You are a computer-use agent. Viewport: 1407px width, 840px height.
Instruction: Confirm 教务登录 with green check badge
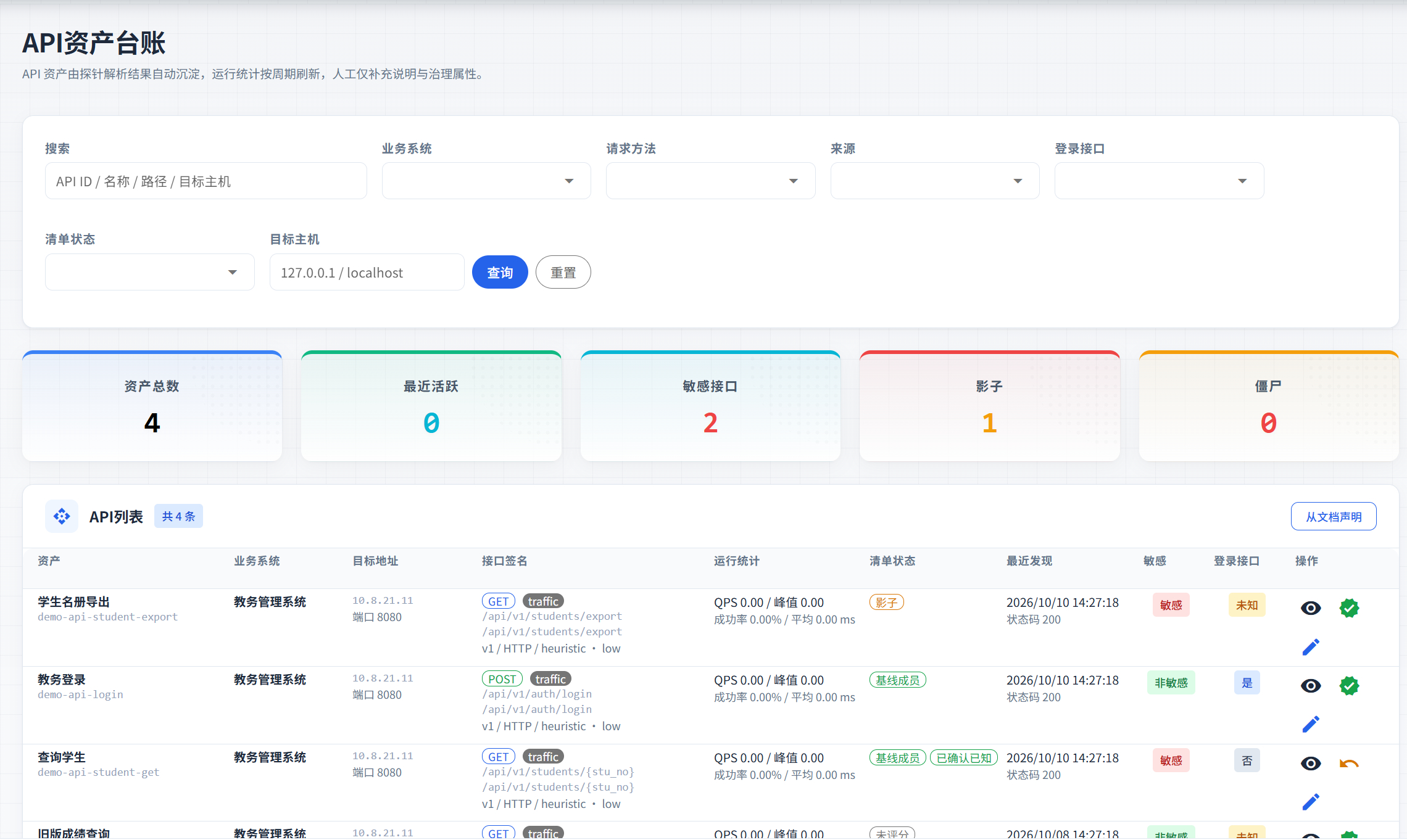coord(1350,686)
